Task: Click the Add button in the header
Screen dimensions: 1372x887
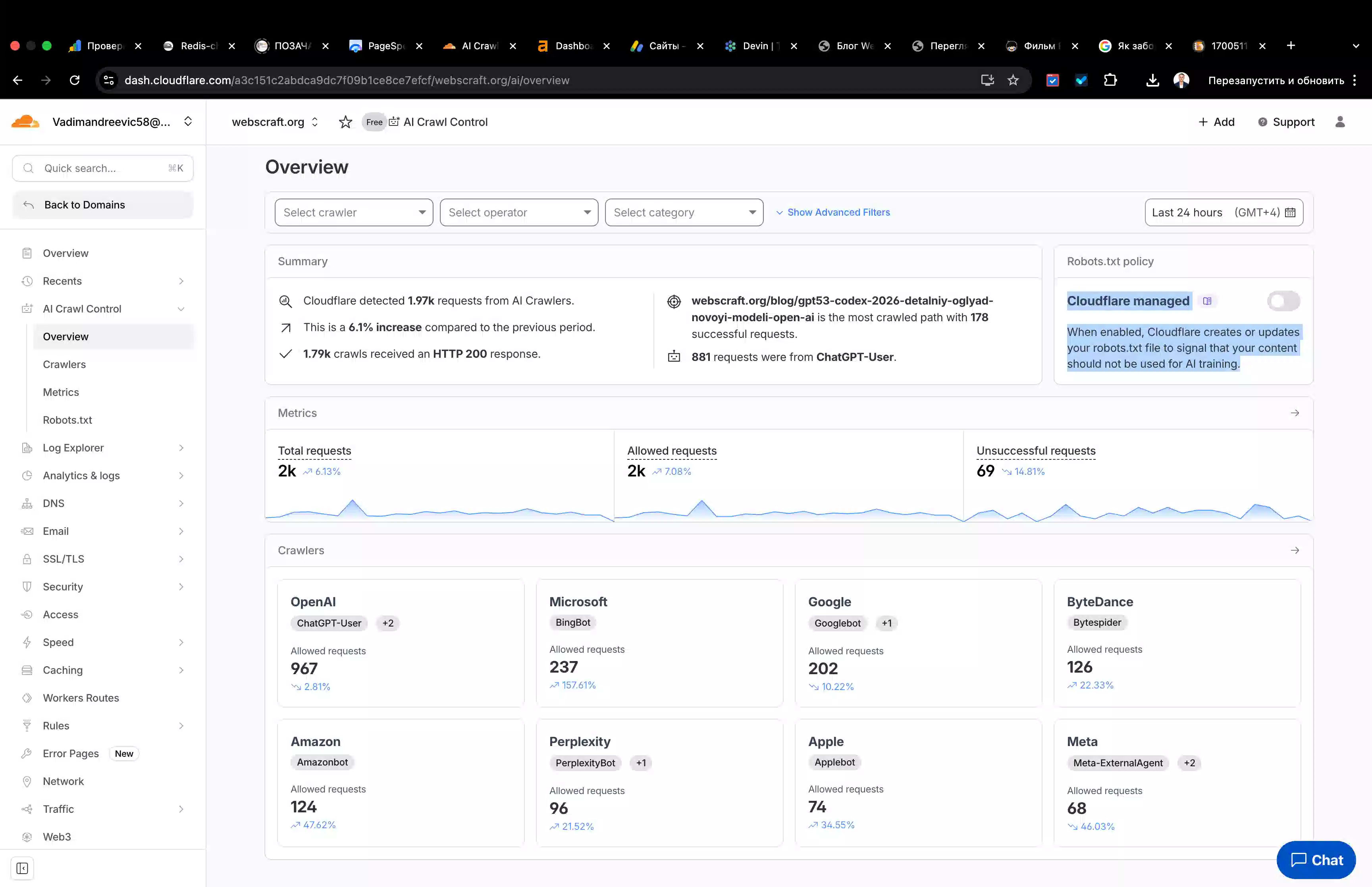Action: point(1216,121)
